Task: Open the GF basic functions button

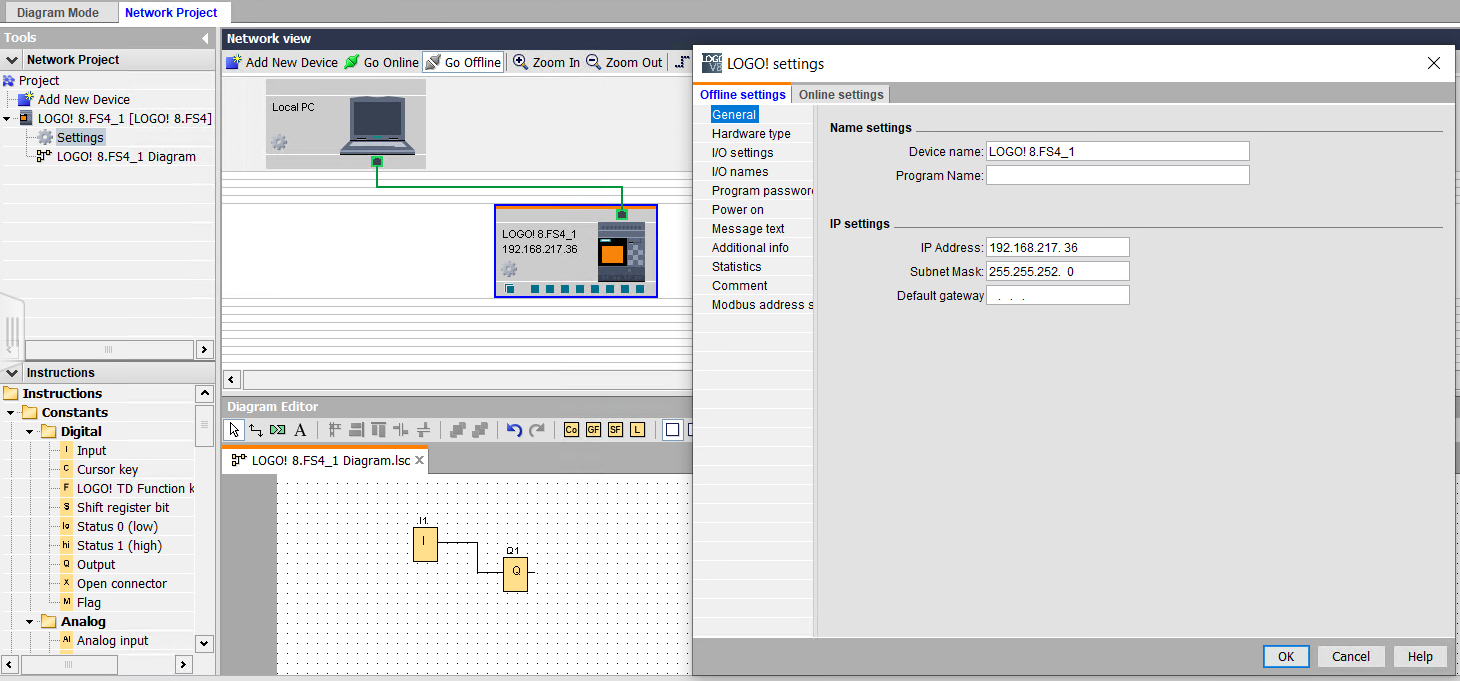Action: point(593,430)
